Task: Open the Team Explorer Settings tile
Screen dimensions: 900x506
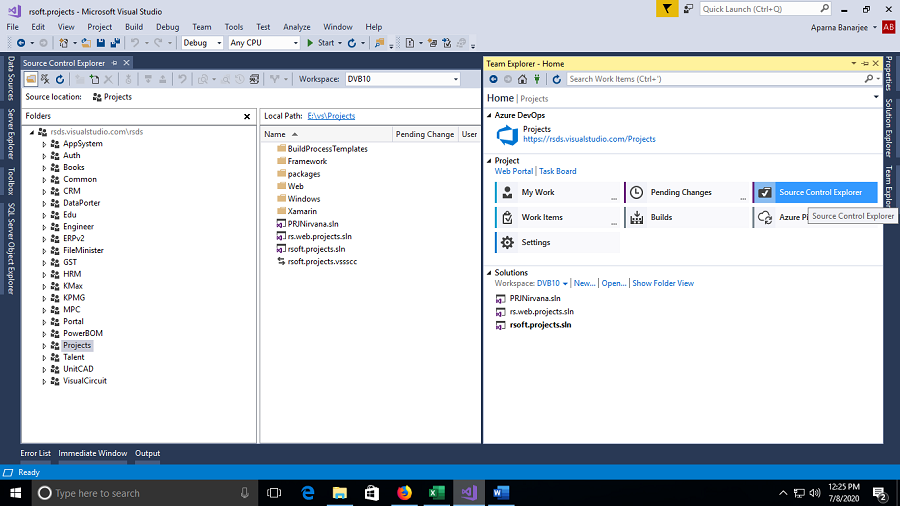Action: 557,243
